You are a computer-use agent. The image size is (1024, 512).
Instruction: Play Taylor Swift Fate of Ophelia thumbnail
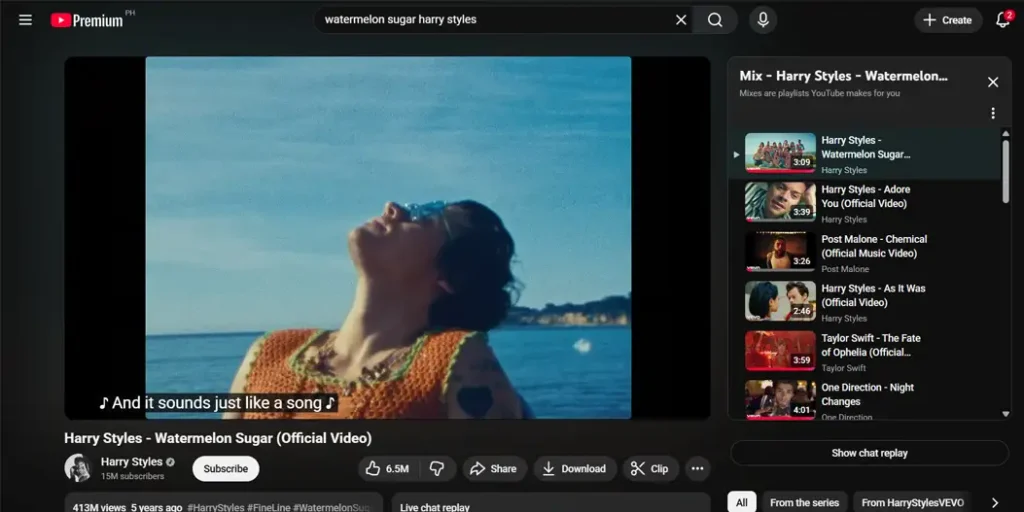(780, 351)
